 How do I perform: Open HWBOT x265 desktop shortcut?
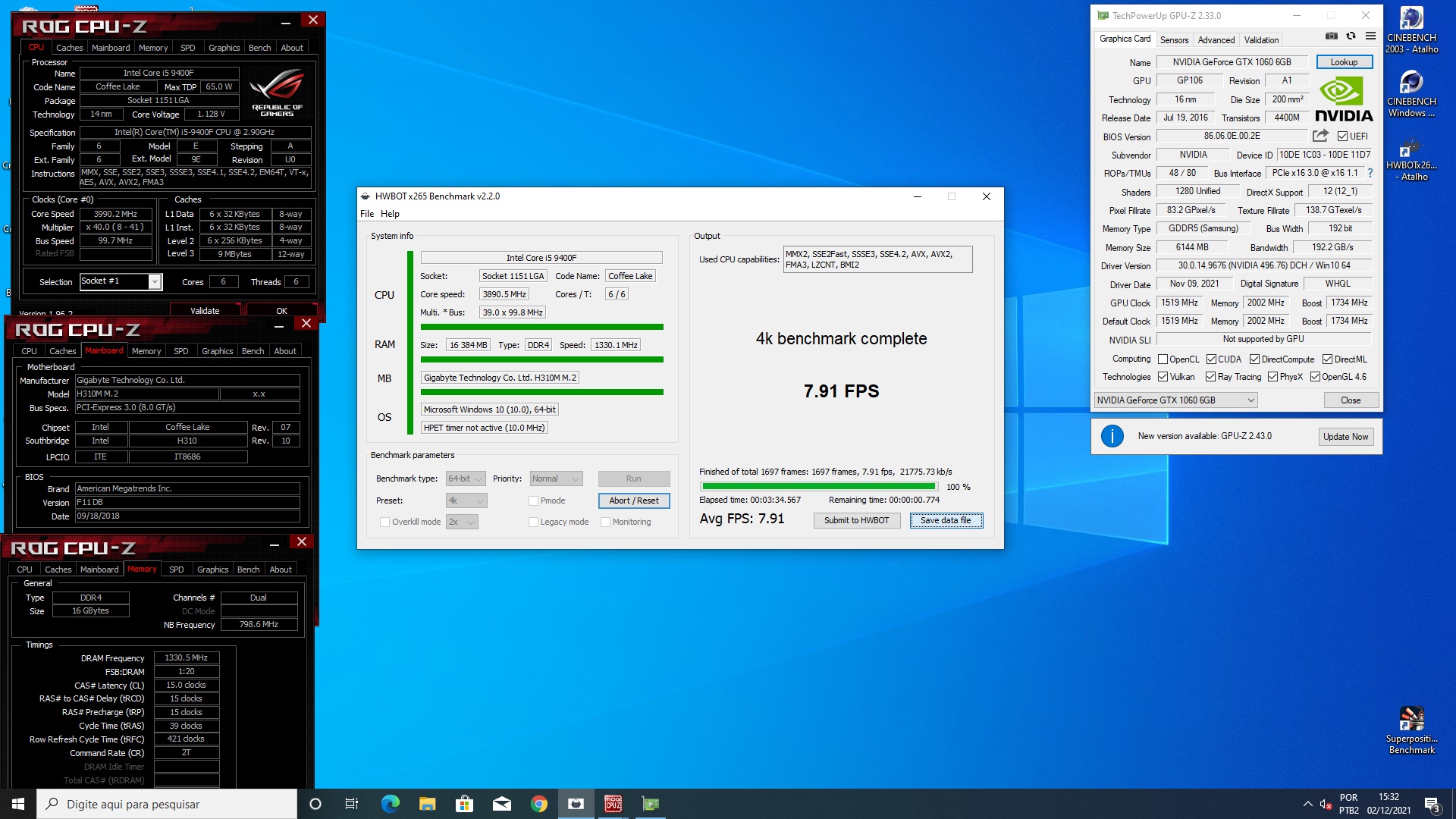[x=1411, y=158]
